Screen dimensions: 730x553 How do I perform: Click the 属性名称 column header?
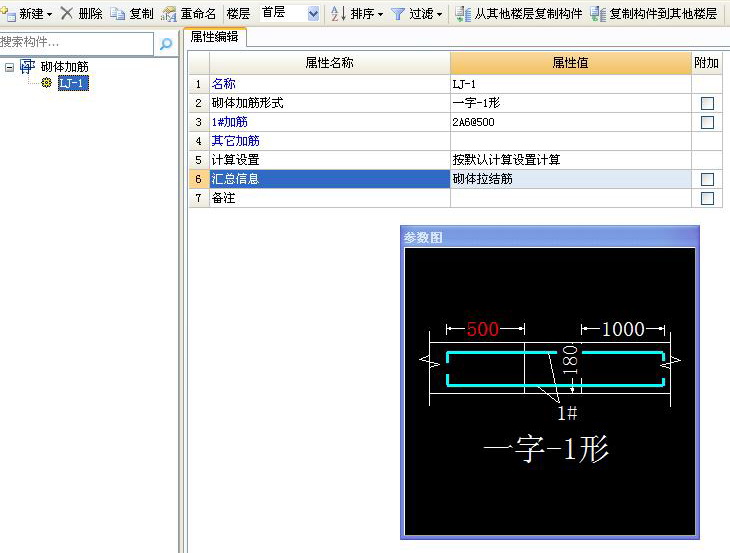(330, 63)
